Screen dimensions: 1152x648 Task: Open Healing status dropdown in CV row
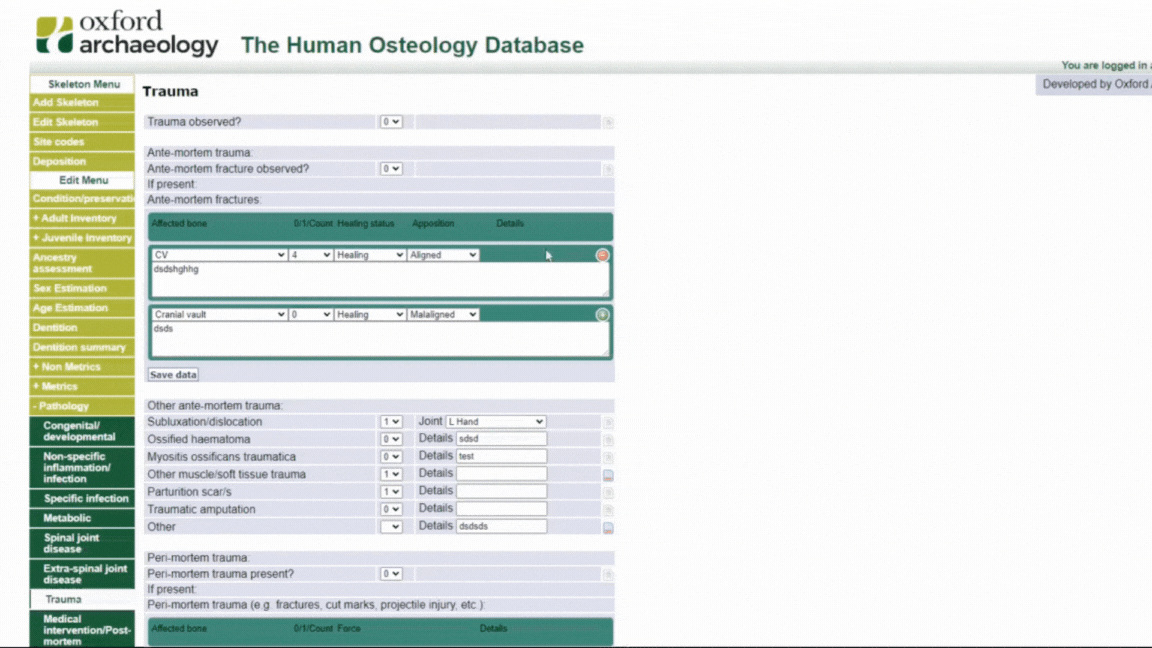pyautogui.click(x=370, y=255)
